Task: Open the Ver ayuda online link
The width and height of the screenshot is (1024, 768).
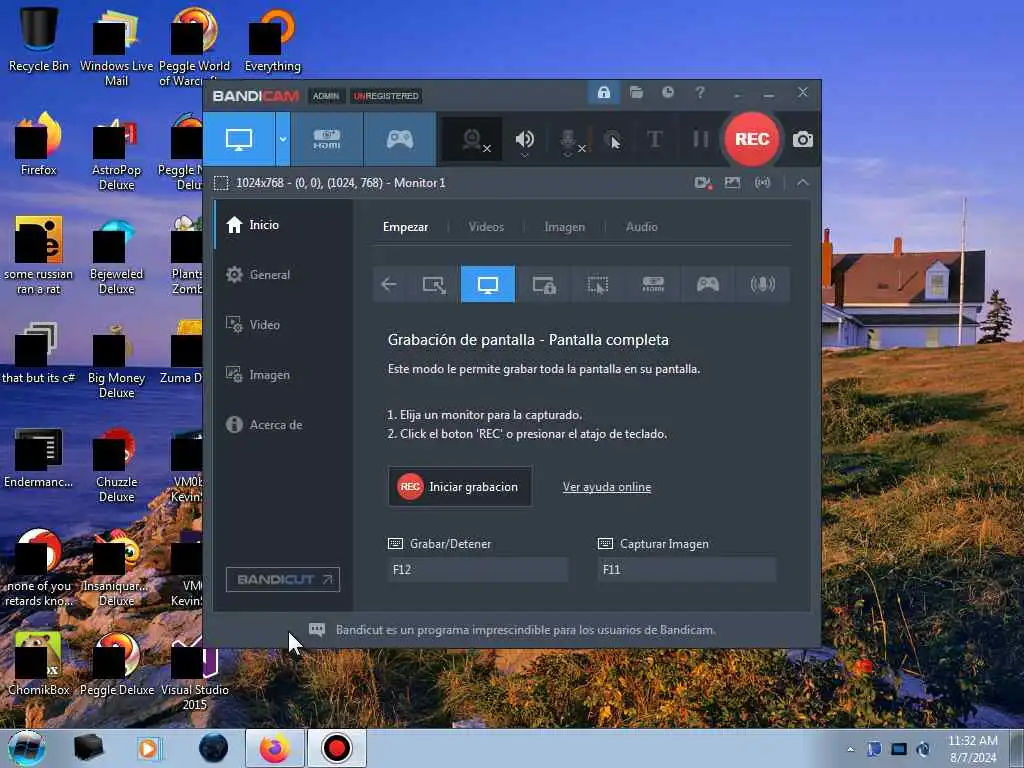Action: [x=607, y=487]
